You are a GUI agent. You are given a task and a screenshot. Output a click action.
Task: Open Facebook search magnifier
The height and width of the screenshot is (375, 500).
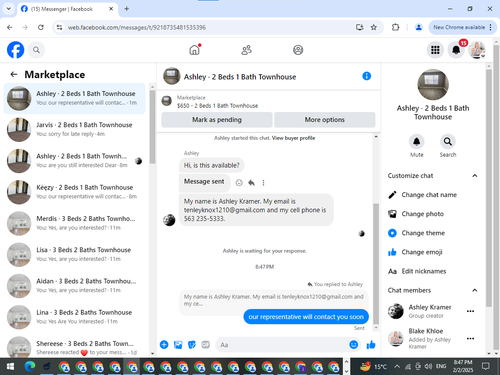click(x=36, y=50)
